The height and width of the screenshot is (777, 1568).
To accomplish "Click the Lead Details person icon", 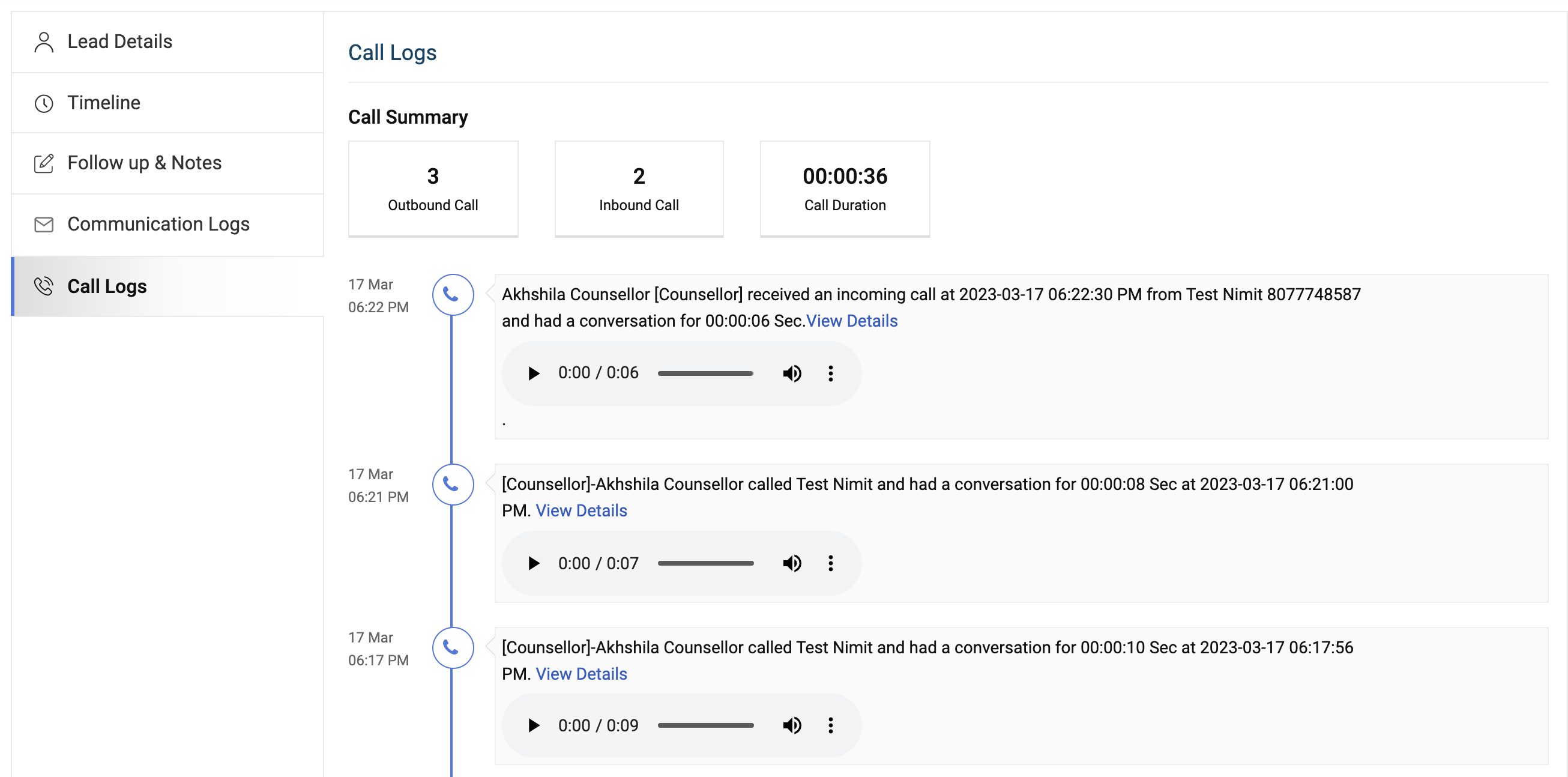I will click(44, 42).
